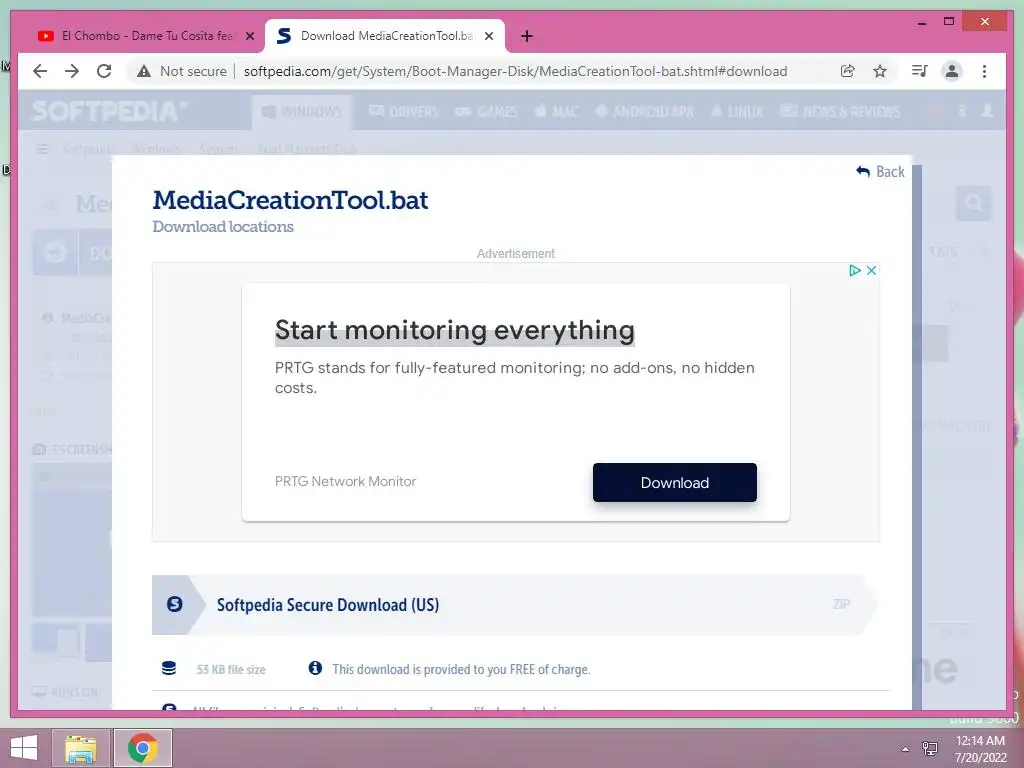1024x768 pixels.
Task: Open Chrome media controls icon
Action: click(x=920, y=71)
